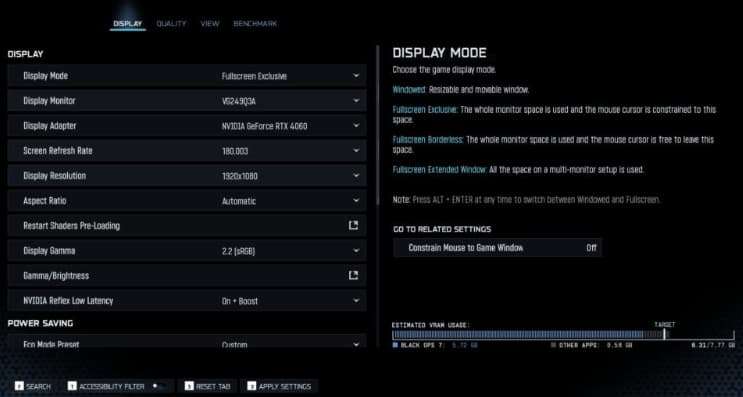Click the On + Boost value
The width and height of the screenshot is (743, 397).
pos(240,301)
